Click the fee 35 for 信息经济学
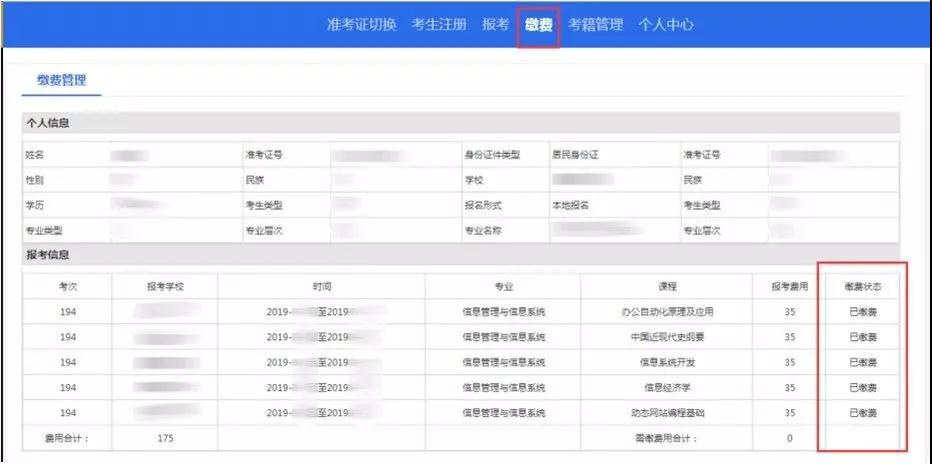The image size is (932, 464). click(x=789, y=387)
